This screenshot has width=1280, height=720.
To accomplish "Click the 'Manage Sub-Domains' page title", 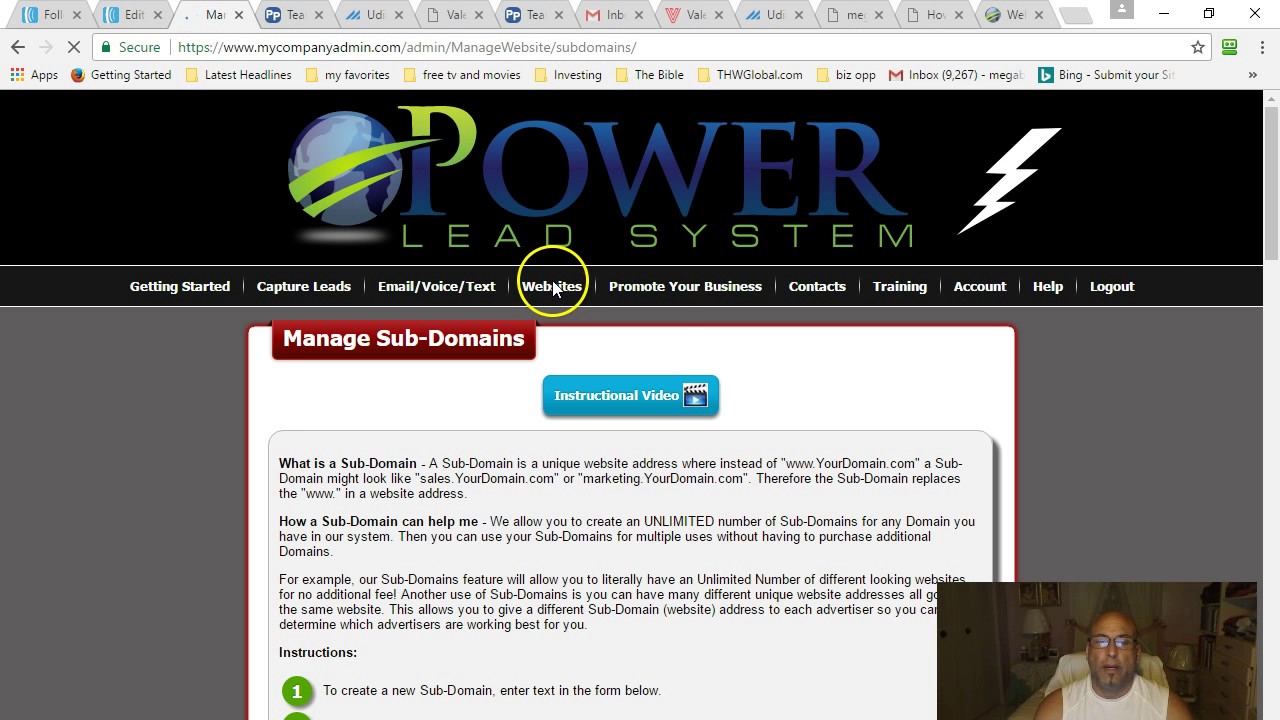I will pyautogui.click(x=404, y=339).
